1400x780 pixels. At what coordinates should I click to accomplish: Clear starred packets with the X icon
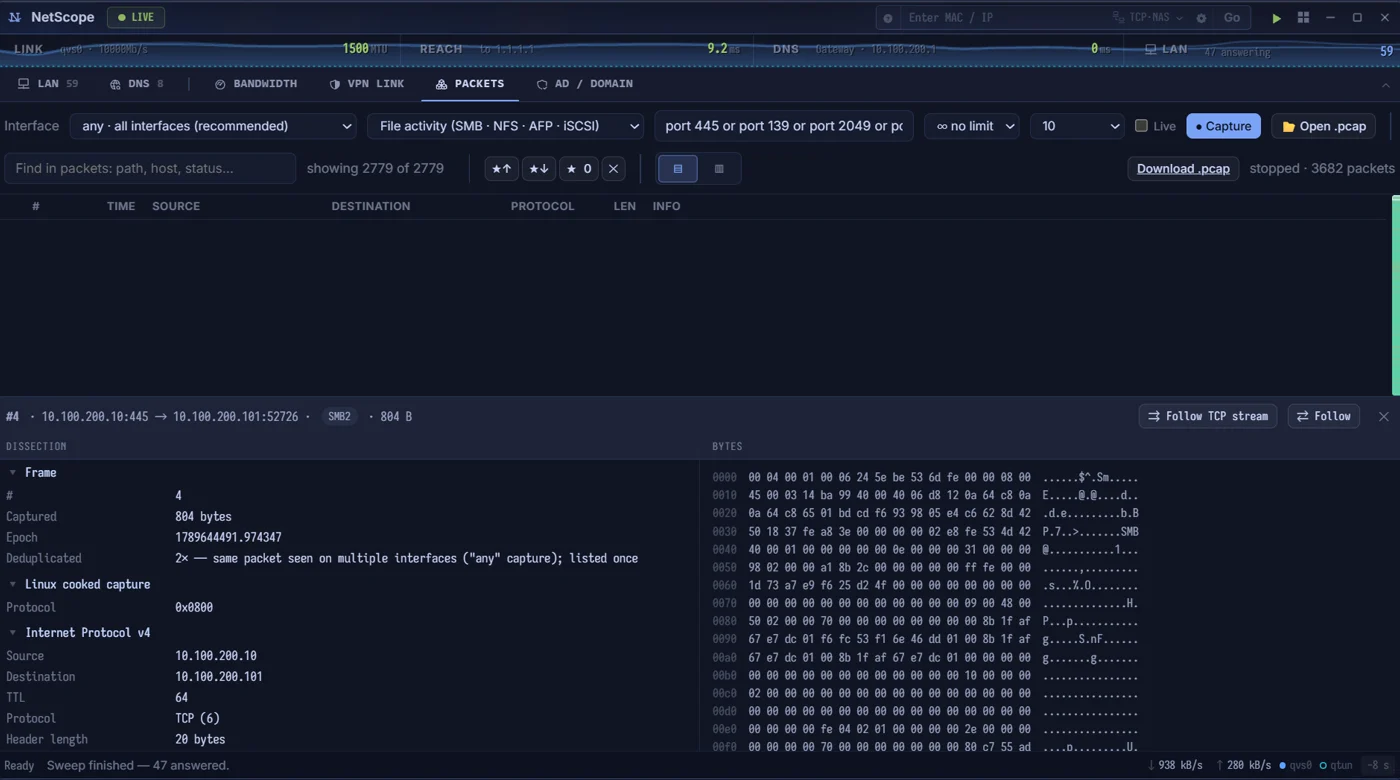coord(614,169)
